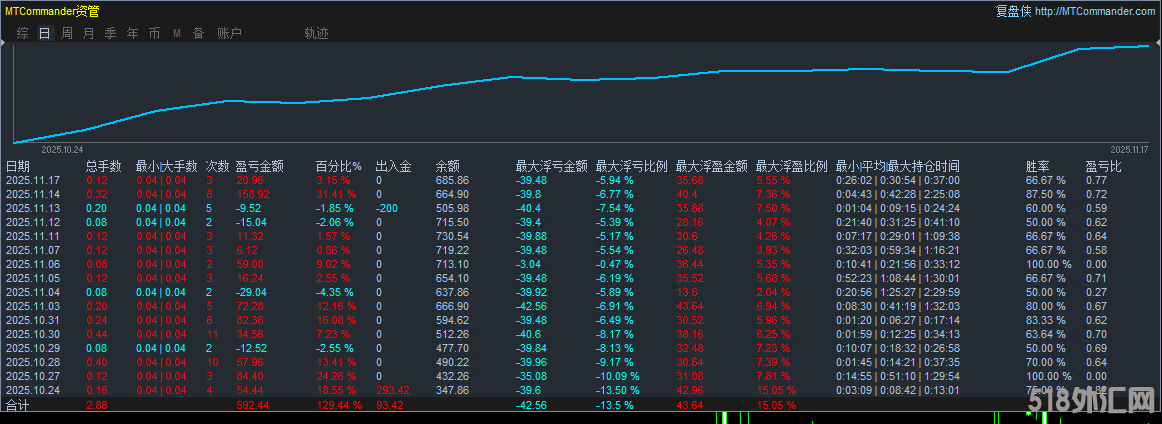This screenshot has height=424, width=1162.
Task: Click the 总手数 column header
Action: point(104,167)
